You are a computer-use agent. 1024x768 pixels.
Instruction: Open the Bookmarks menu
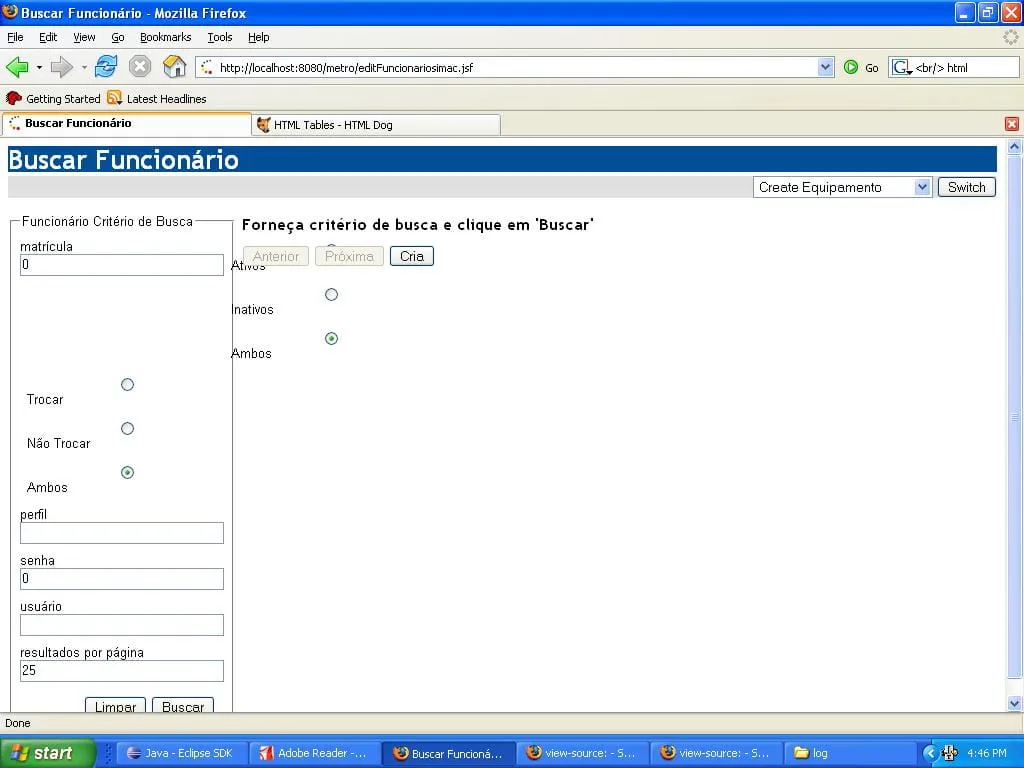[x=165, y=37]
